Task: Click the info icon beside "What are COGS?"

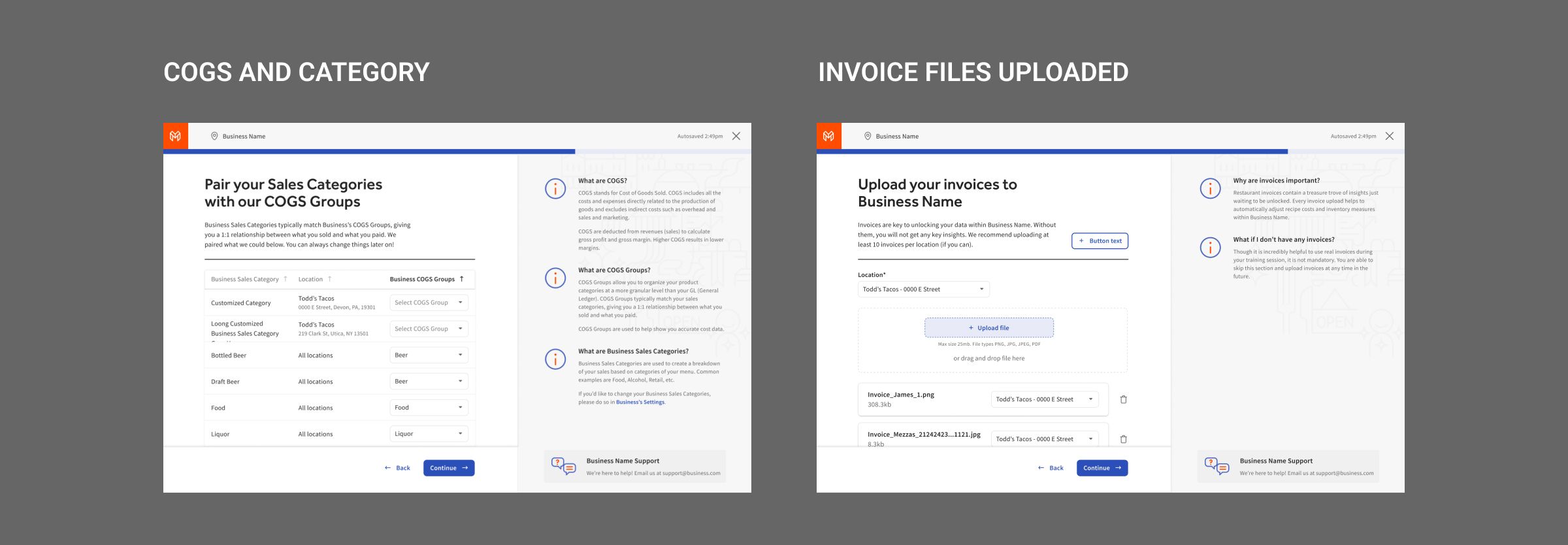Action: [555, 189]
